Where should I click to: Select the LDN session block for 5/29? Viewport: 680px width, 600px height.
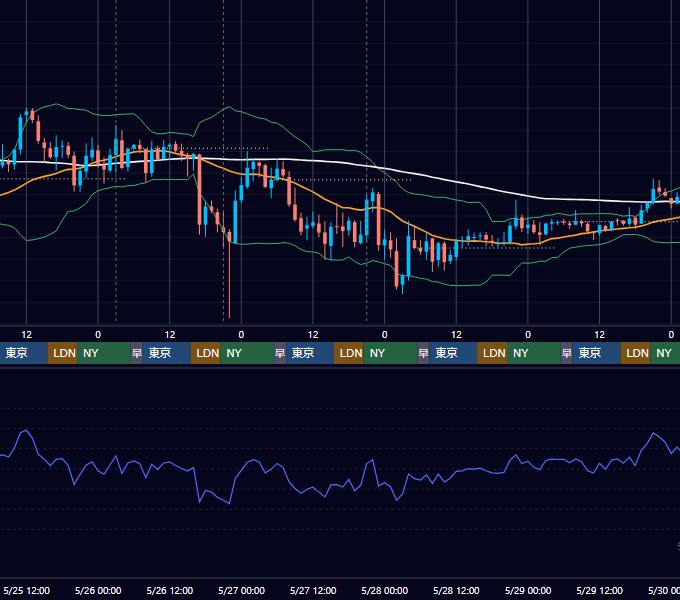click(635, 353)
